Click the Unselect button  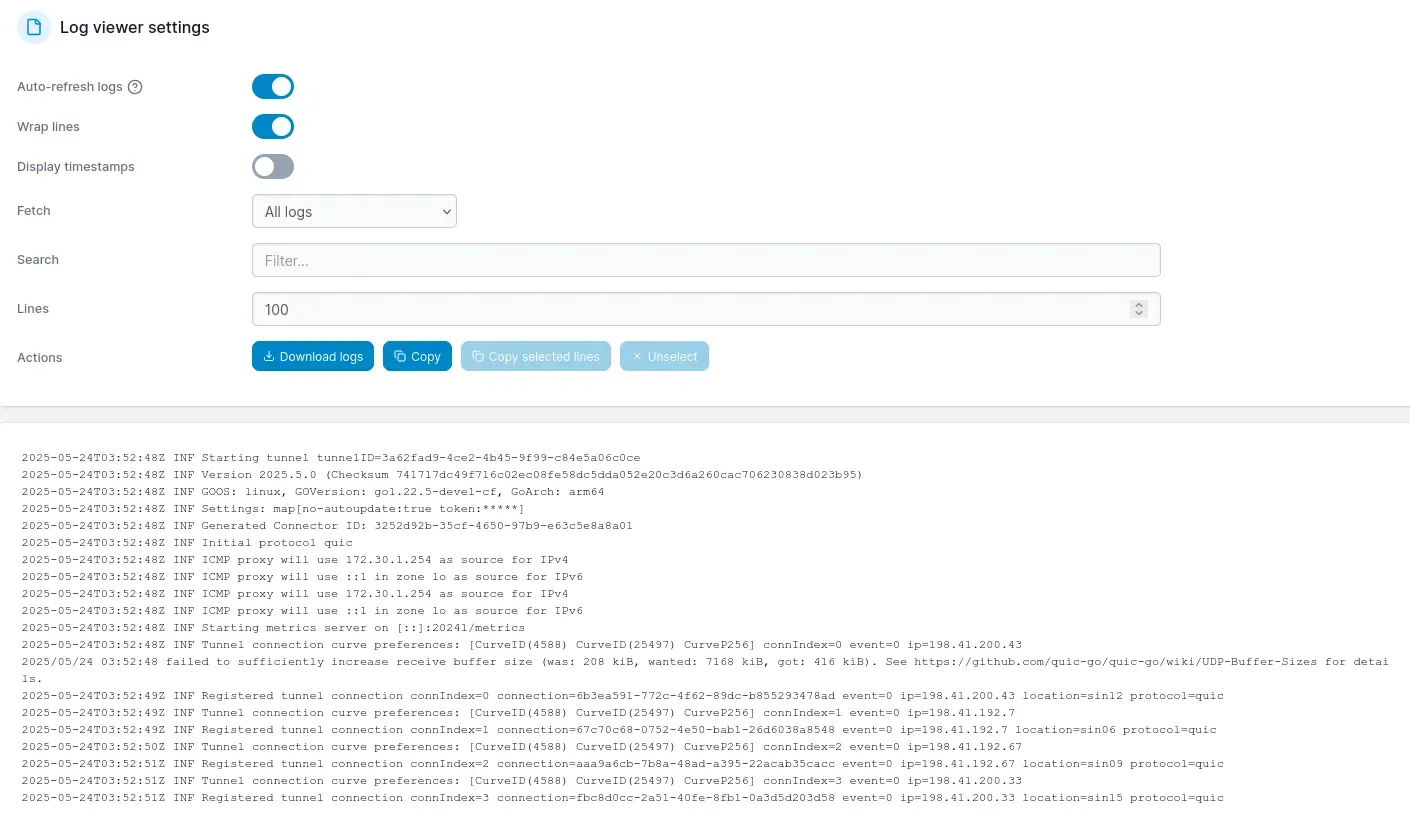coord(664,357)
